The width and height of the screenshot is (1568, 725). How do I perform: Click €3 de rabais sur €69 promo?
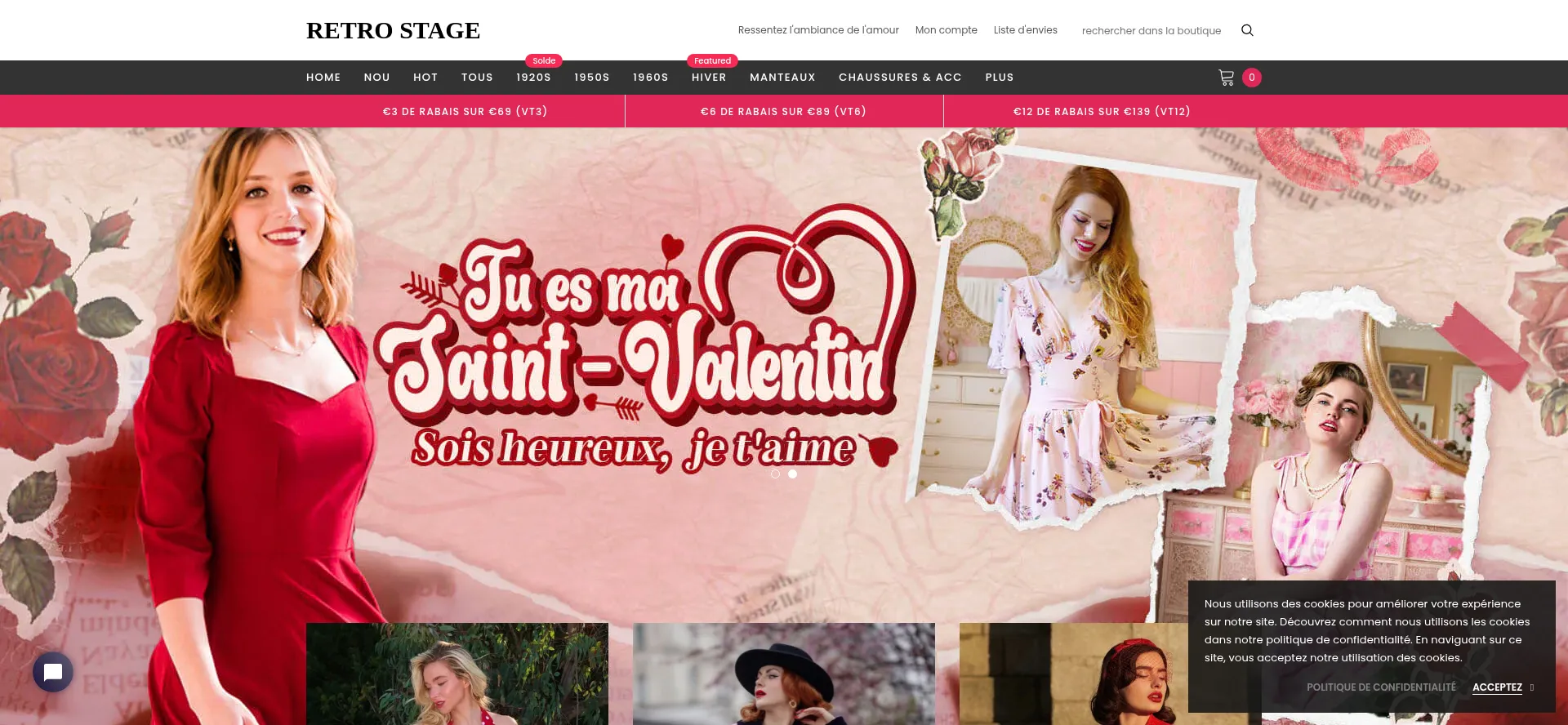[465, 111]
